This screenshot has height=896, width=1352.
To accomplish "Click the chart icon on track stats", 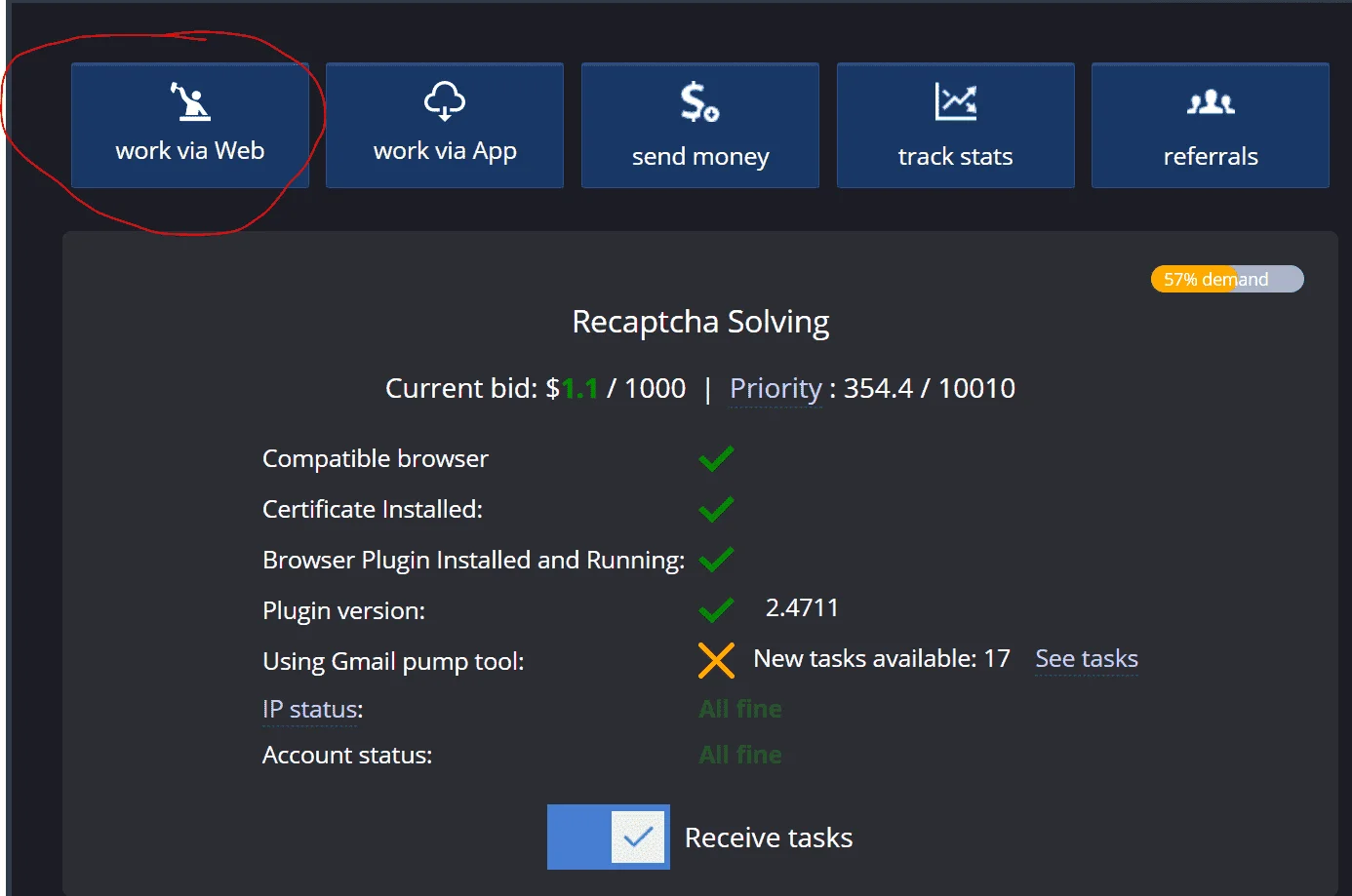I will pos(956,101).
